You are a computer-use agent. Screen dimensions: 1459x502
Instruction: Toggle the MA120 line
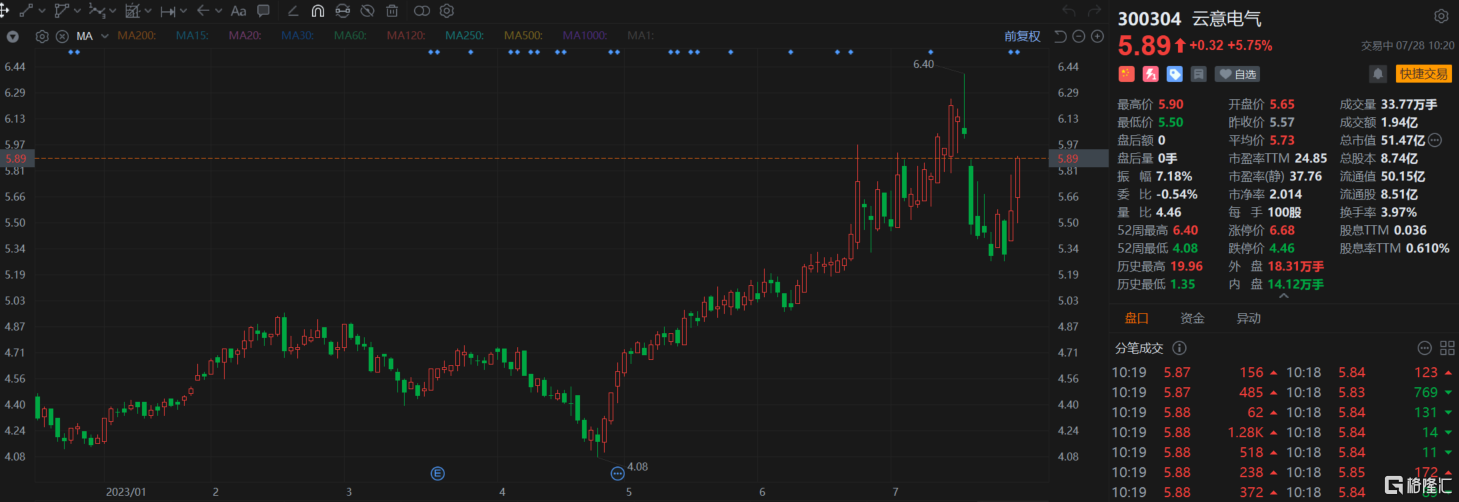[406, 36]
